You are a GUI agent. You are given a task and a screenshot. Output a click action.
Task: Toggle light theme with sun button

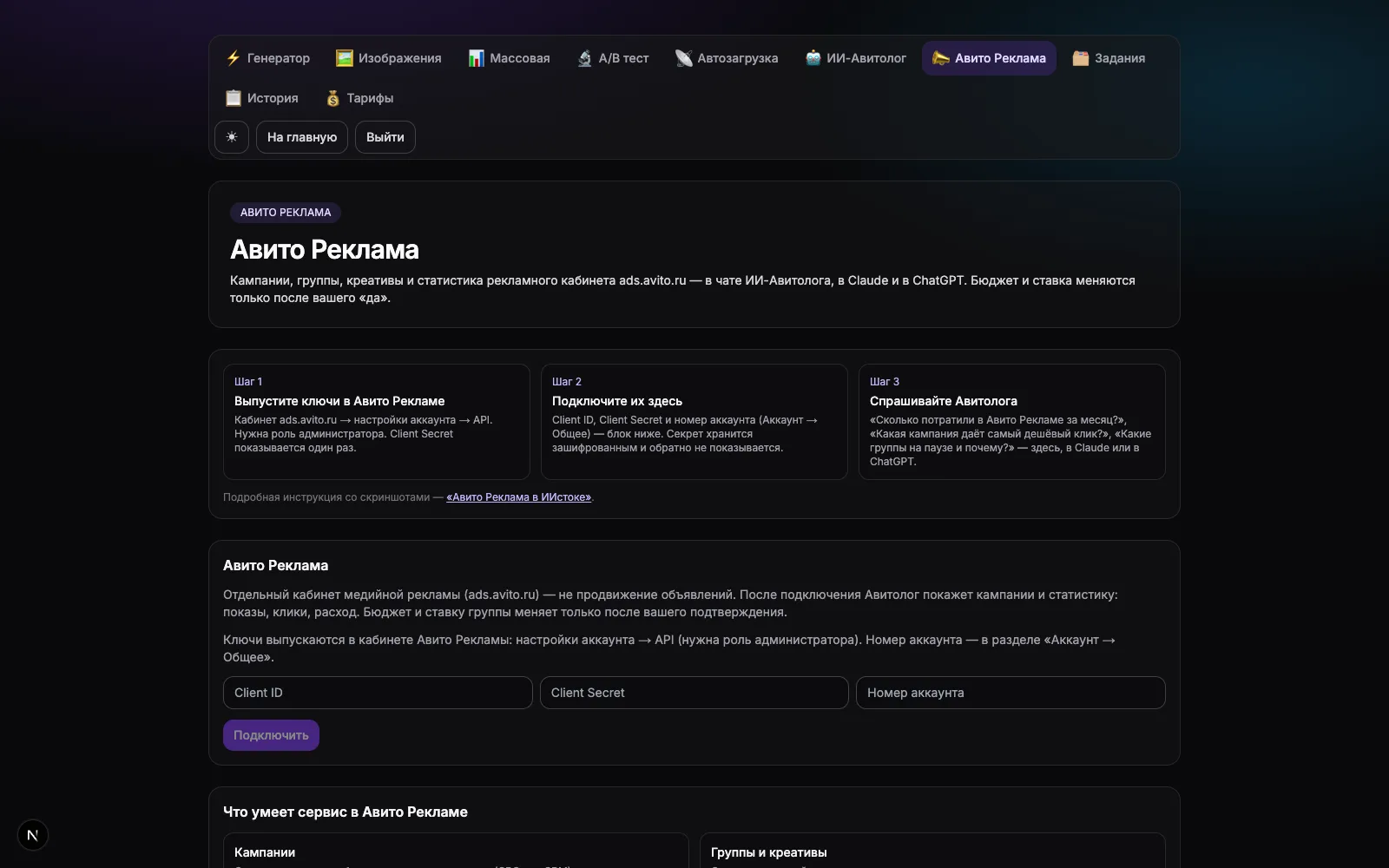232,137
